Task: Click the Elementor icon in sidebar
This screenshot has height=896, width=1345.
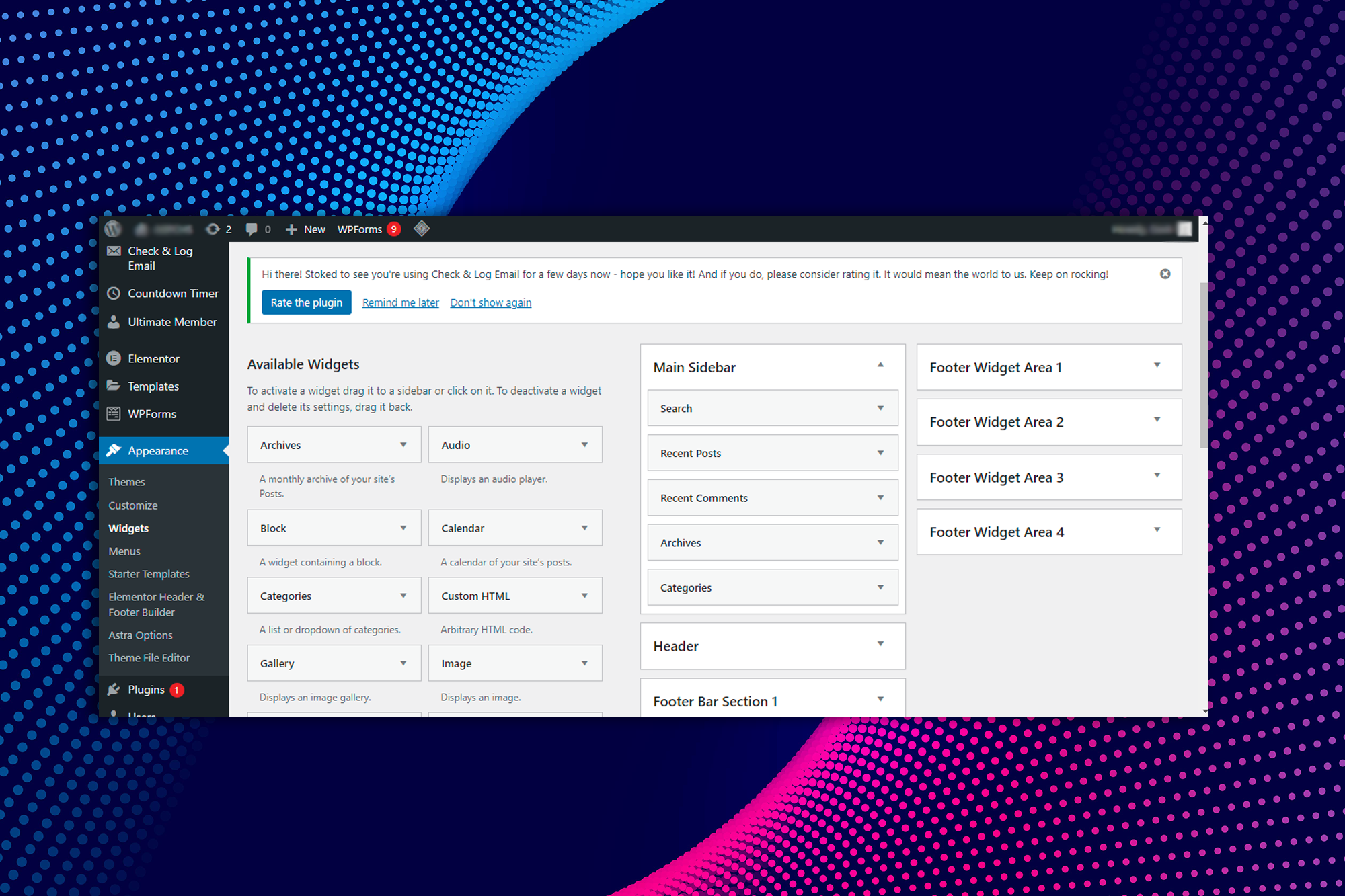Action: coord(113,357)
